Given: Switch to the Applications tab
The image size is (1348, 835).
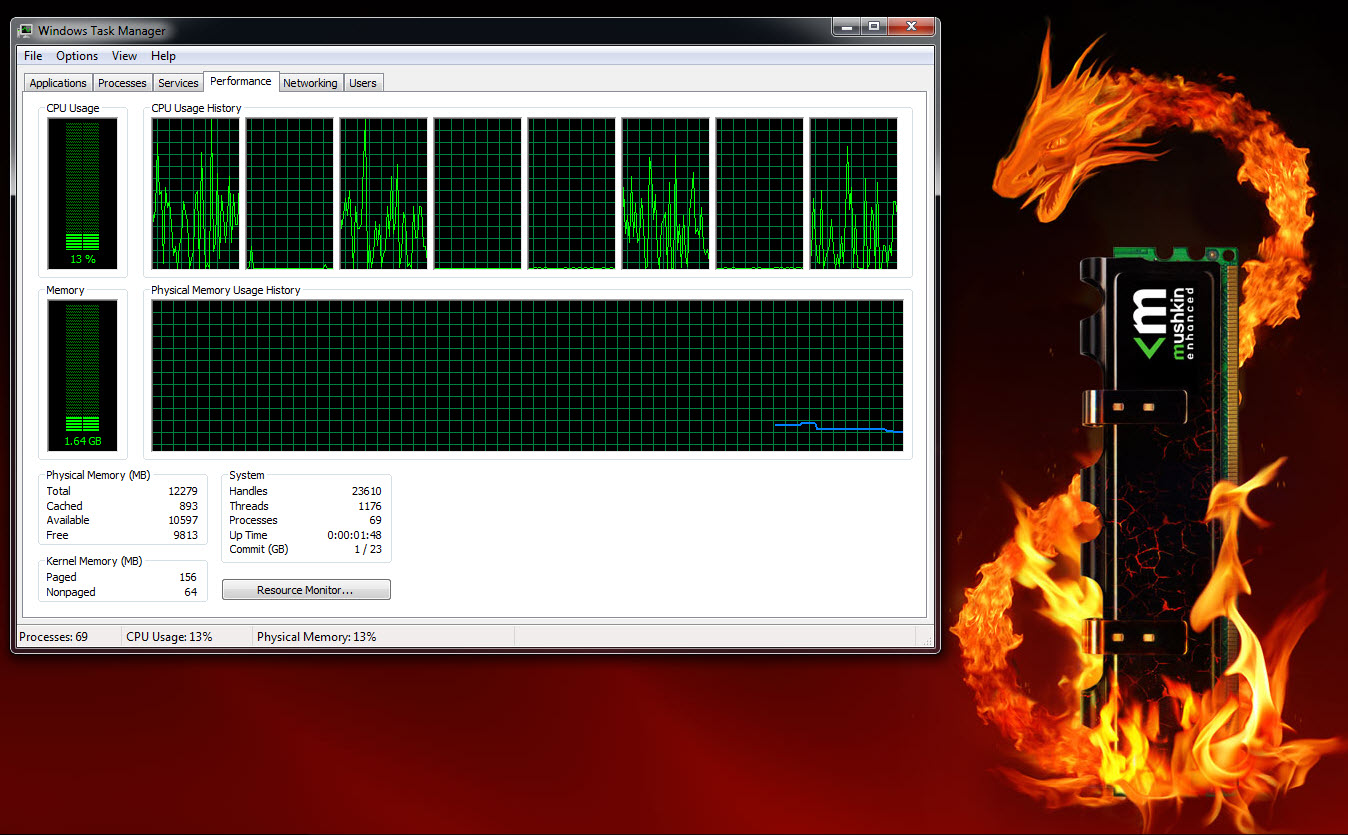Looking at the screenshot, I should [x=58, y=83].
